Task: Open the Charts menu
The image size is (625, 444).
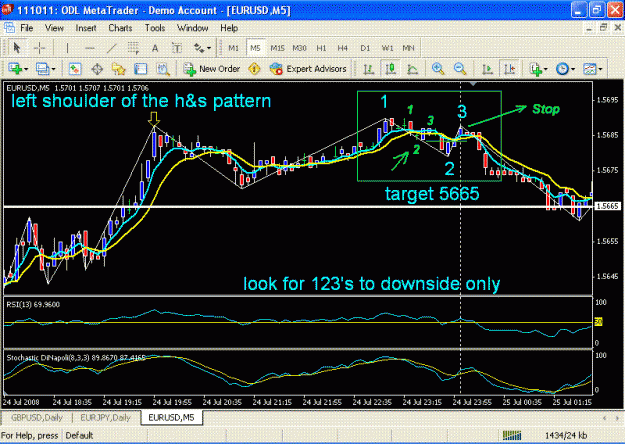Action: point(120,28)
